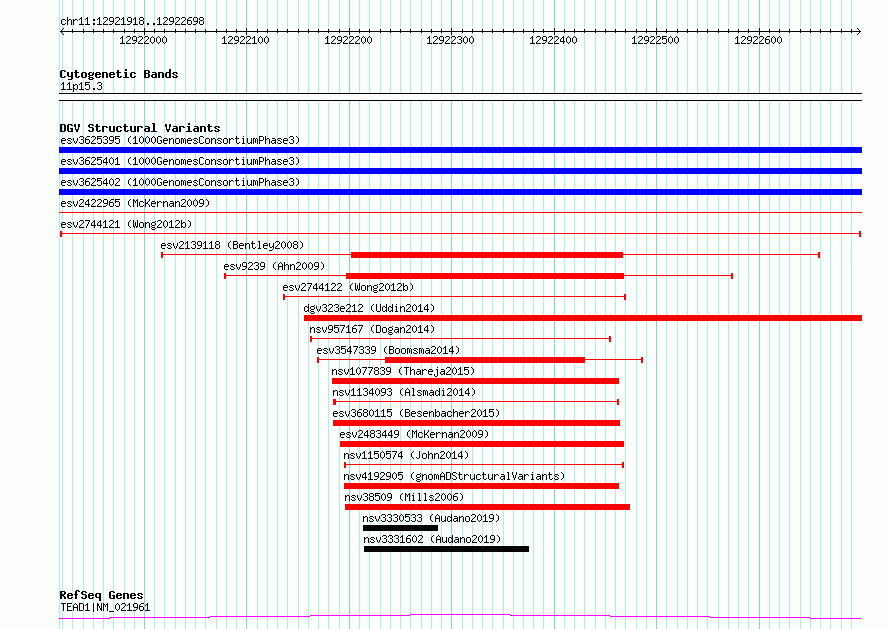Open the nsv1134093 Alsmadi2014 label

[404, 392]
